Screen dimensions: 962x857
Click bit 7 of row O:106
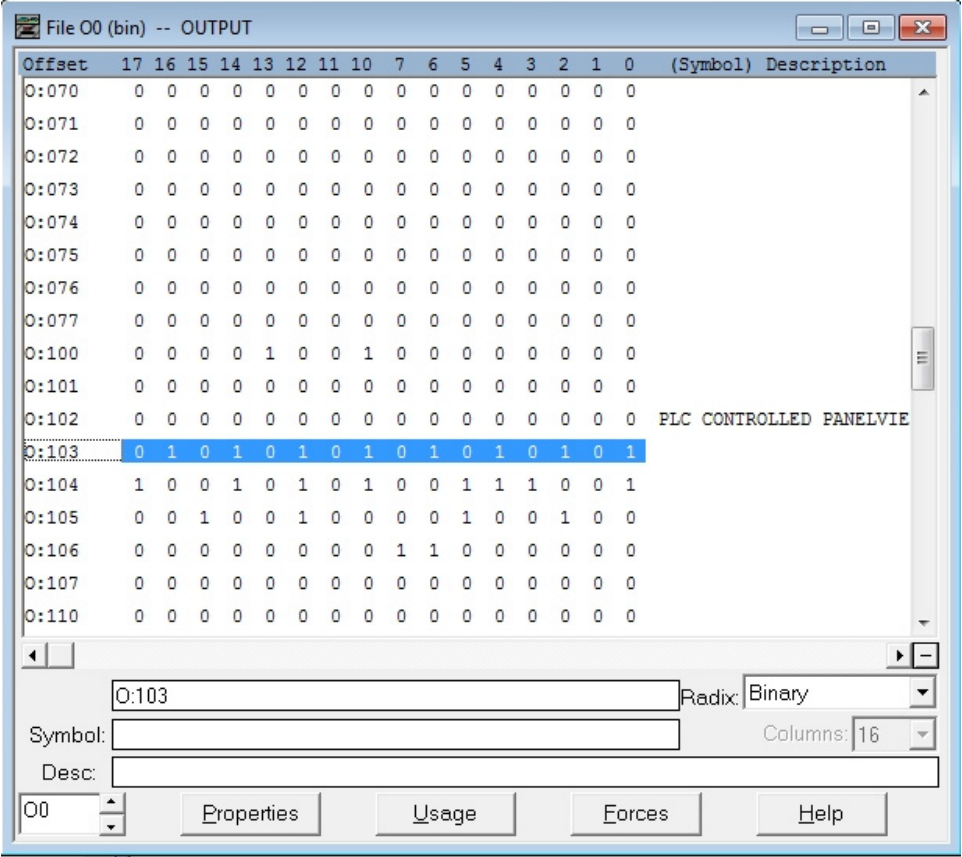click(401, 550)
